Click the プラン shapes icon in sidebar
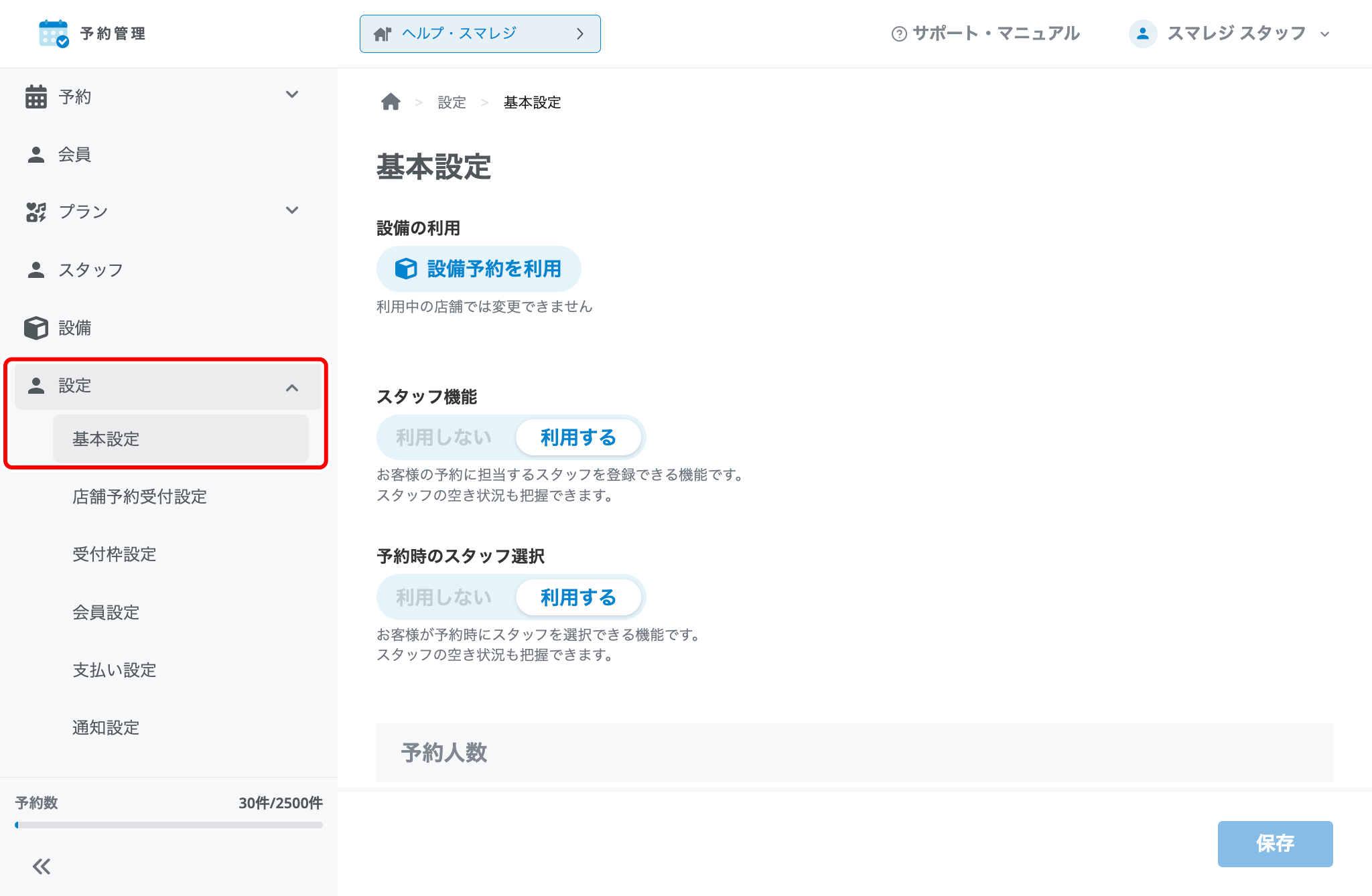This screenshot has height=896, width=1372. coord(36,212)
